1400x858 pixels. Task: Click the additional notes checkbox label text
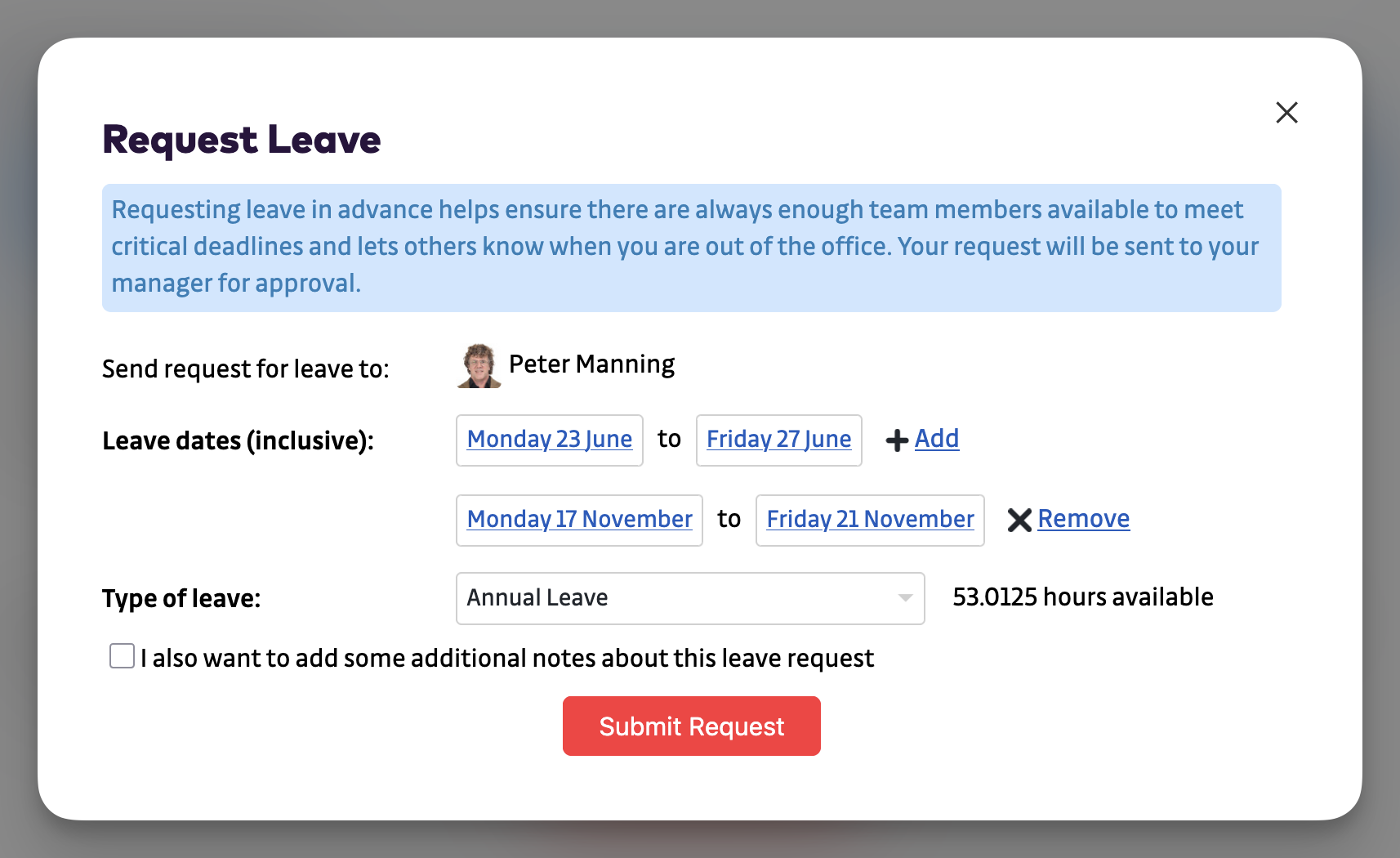tap(506, 658)
